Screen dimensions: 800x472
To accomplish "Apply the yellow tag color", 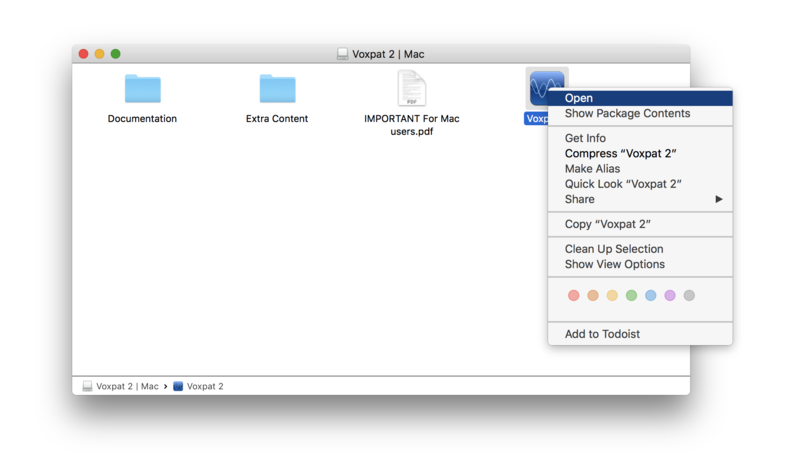I will click(x=612, y=295).
